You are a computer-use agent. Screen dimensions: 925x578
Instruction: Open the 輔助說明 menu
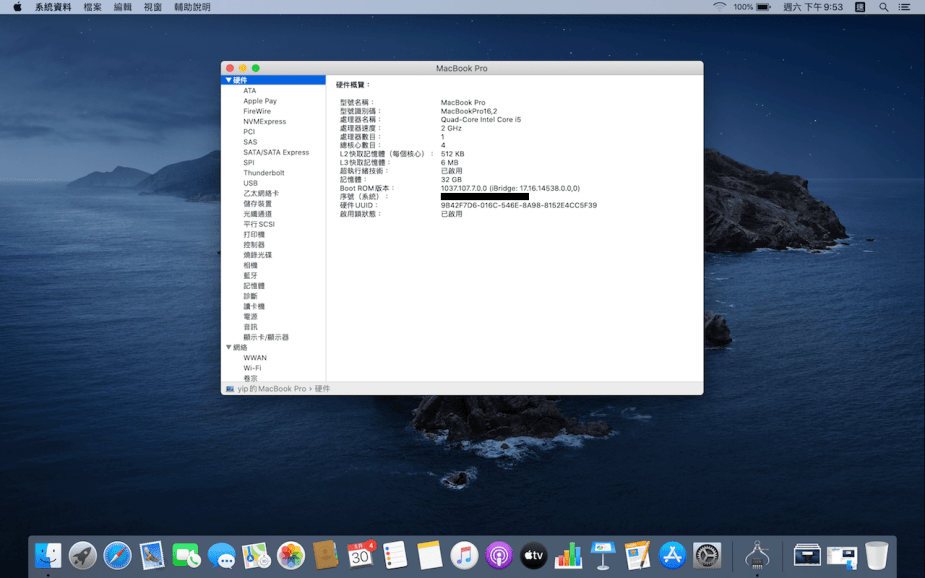(x=192, y=7)
